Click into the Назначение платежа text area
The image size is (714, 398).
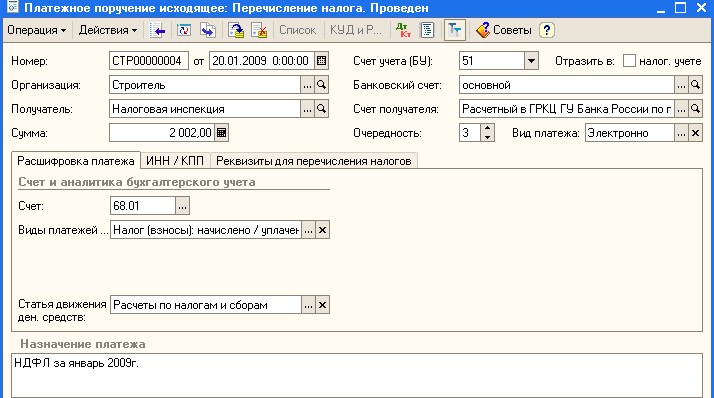point(357,375)
